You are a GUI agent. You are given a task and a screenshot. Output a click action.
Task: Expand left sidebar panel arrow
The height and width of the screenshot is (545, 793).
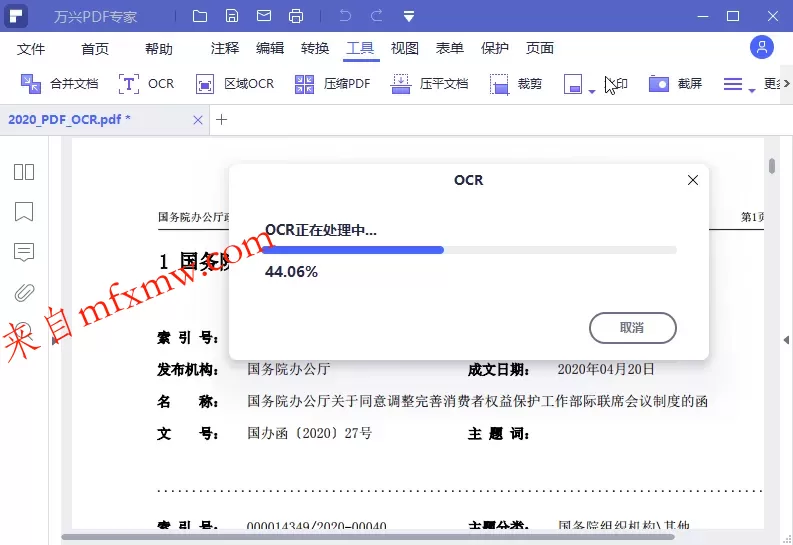pyautogui.click(x=55, y=340)
